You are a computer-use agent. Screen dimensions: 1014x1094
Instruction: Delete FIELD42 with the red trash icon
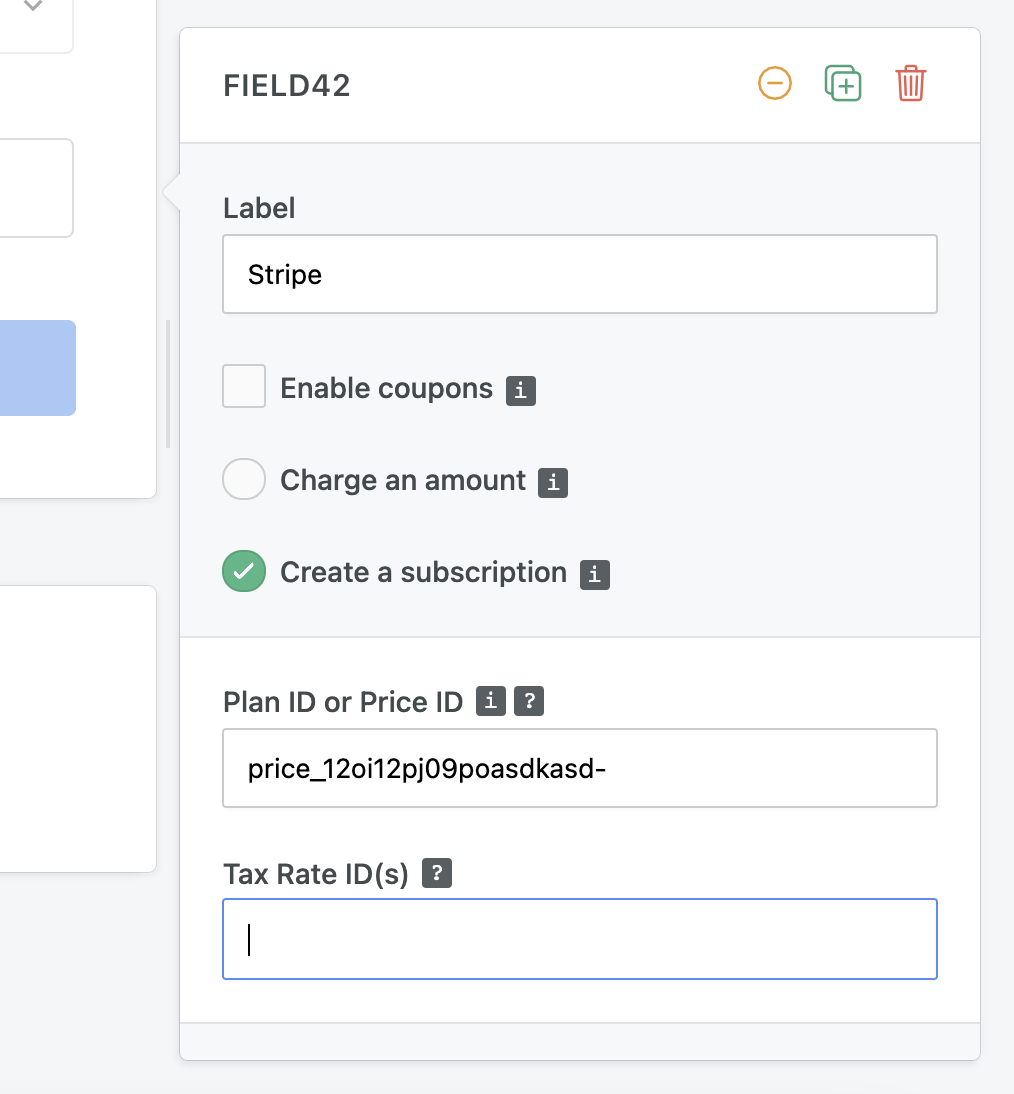911,84
